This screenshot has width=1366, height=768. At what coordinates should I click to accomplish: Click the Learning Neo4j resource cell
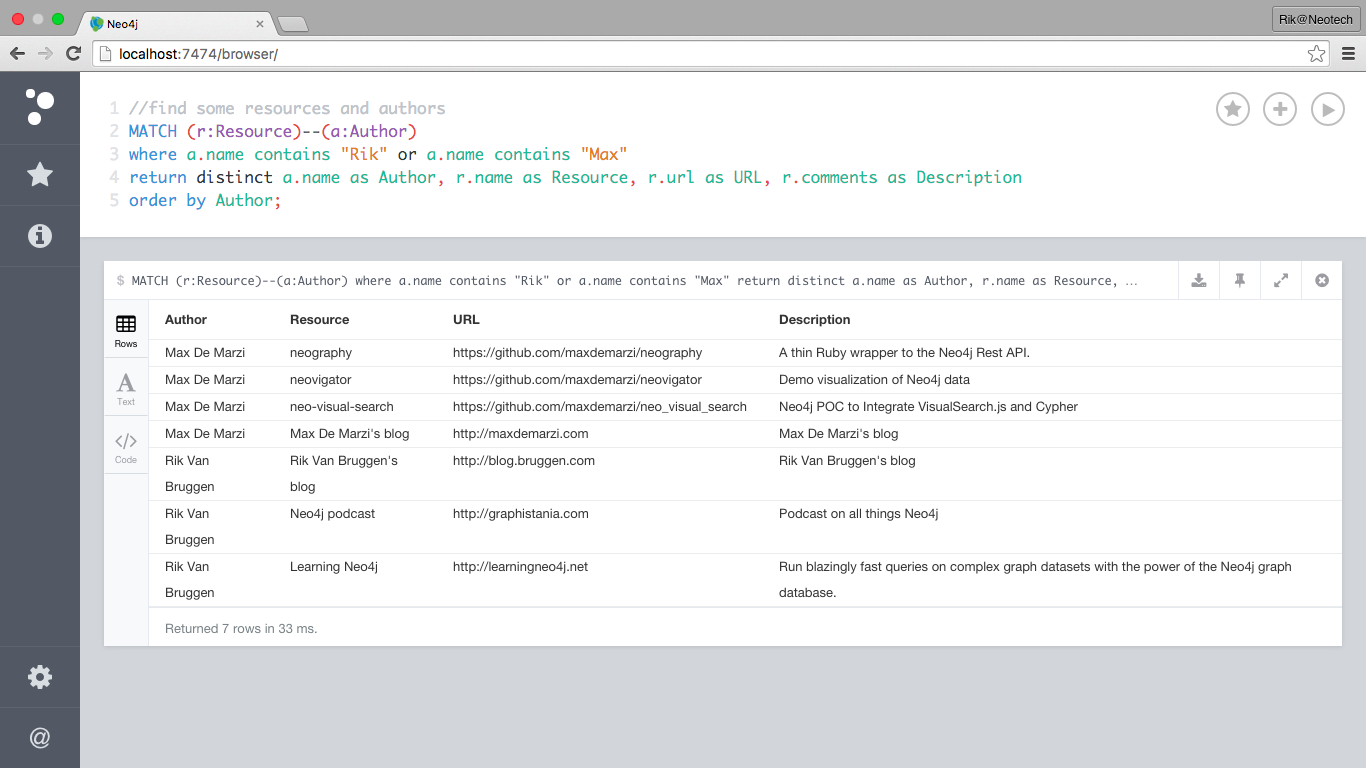coord(334,567)
